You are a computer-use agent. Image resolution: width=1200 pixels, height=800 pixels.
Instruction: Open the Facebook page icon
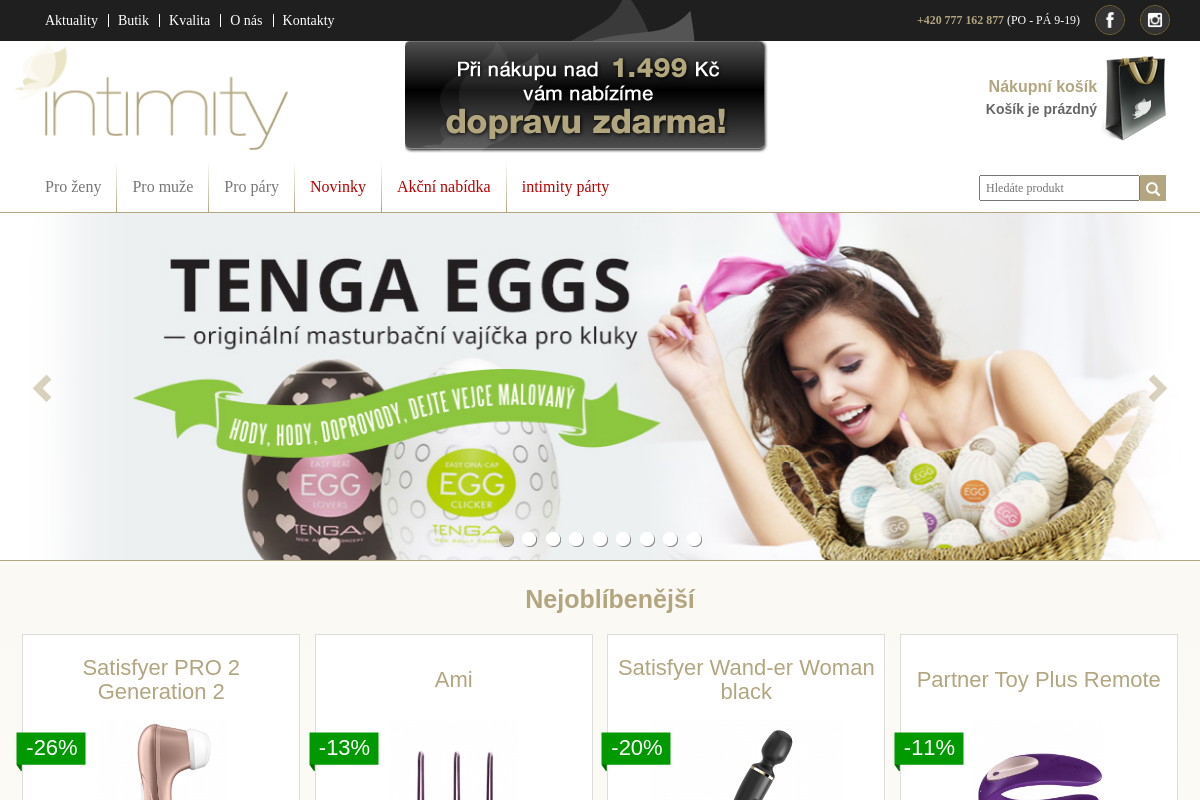(1110, 20)
